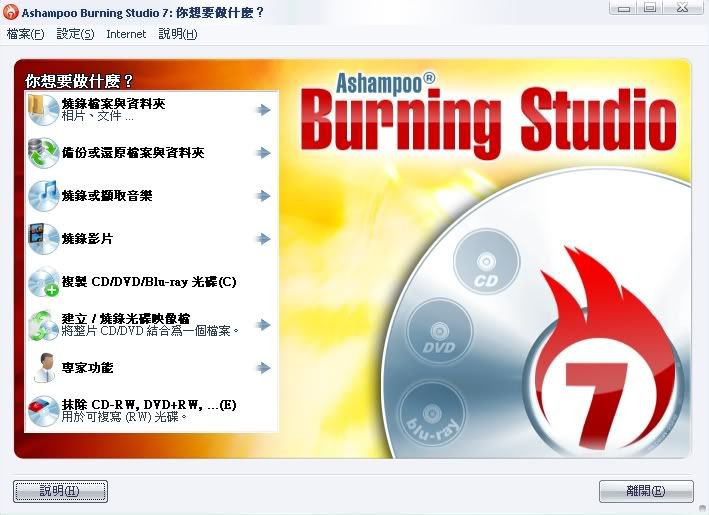Click the copy CD/DVD/Blu-ray disc icon
This screenshot has height=515, width=709.
click(43, 281)
